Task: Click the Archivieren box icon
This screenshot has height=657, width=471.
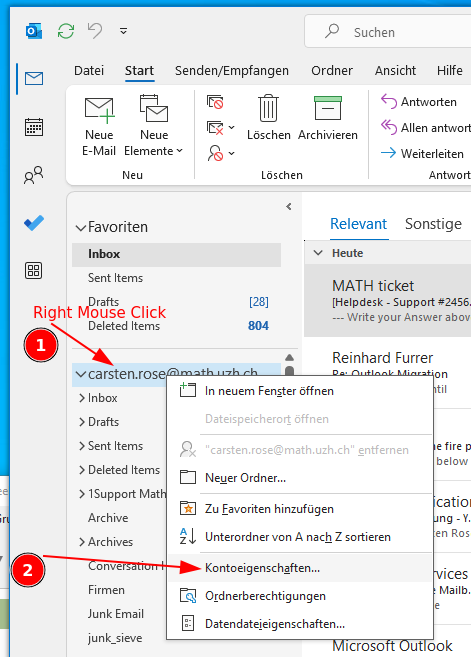Action: [328, 108]
